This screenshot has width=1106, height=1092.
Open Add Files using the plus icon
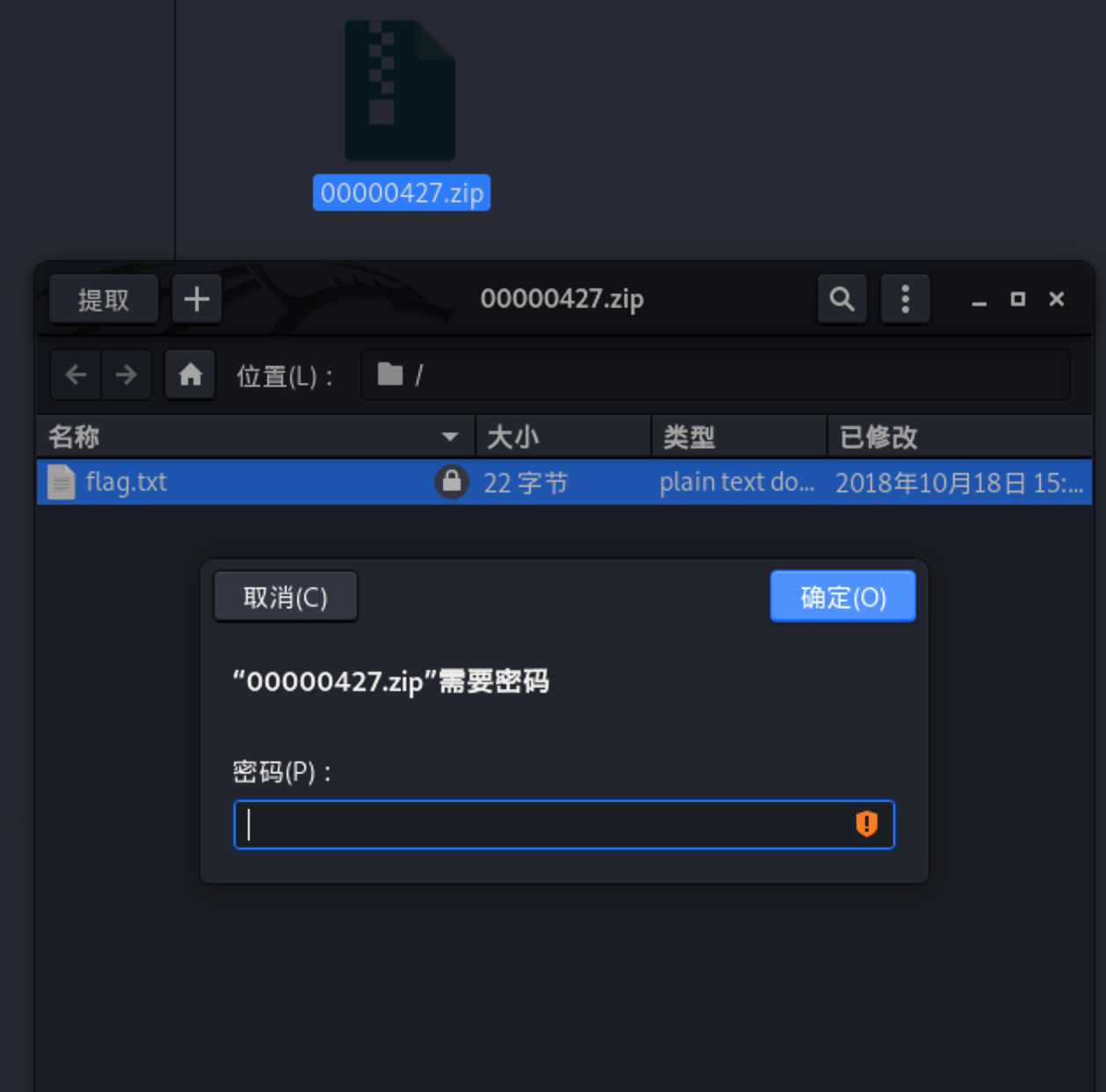(x=197, y=299)
